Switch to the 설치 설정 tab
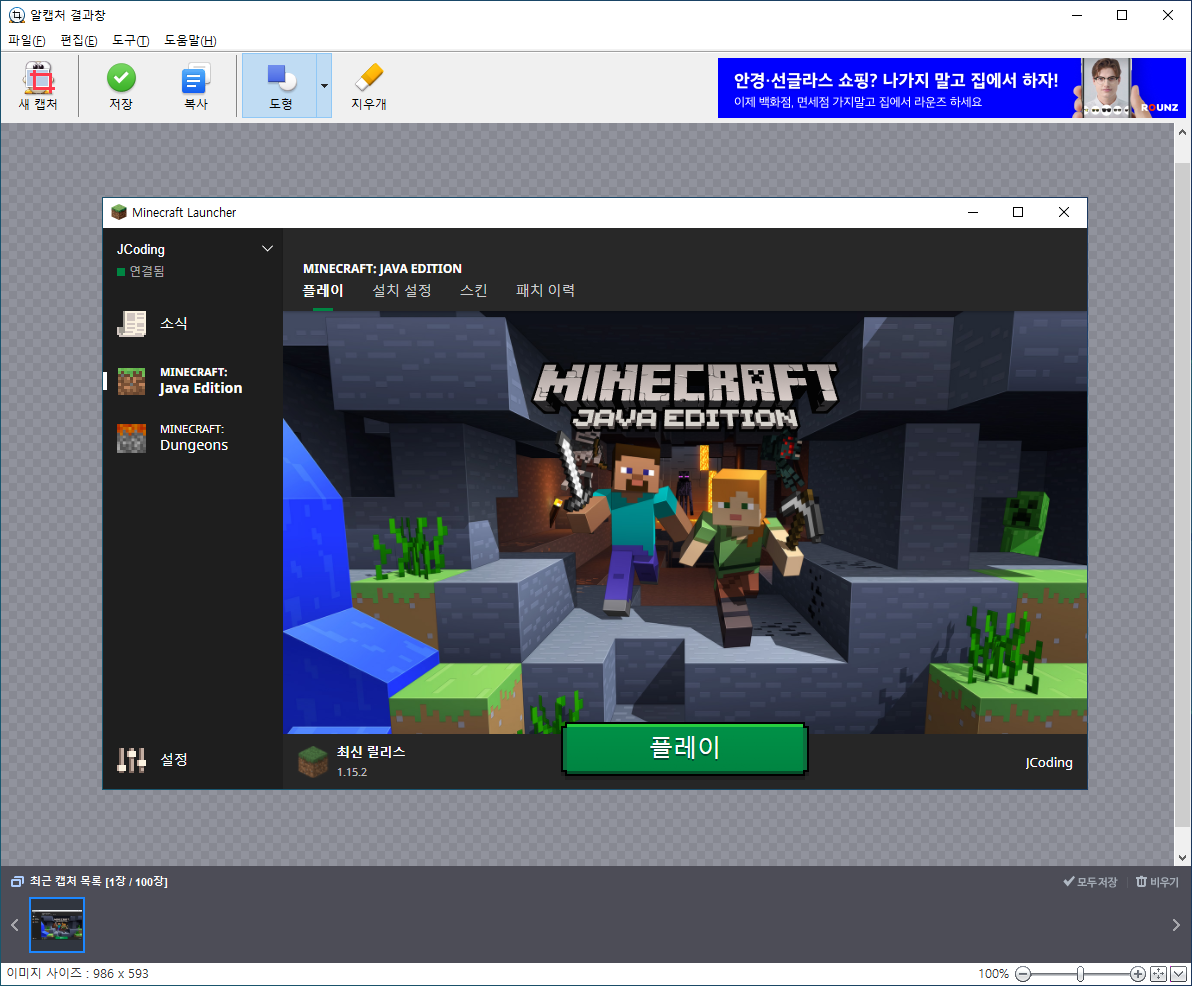This screenshot has width=1192, height=986. coord(402,290)
